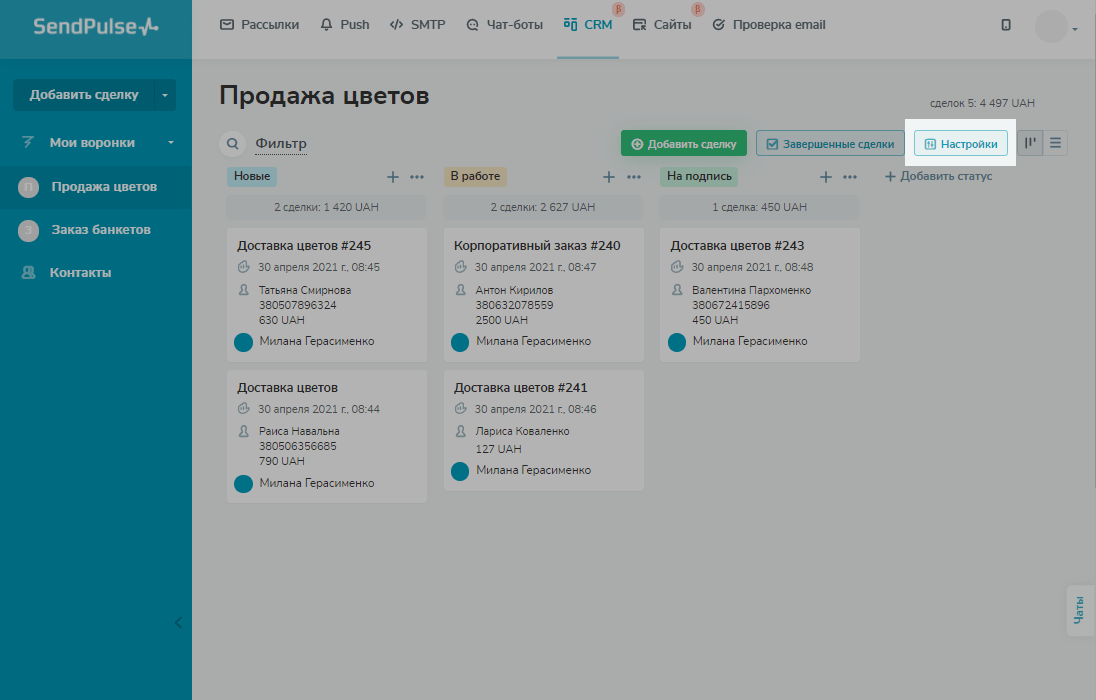This screenshot has width=1096, height=700.
Task: Click the green Добавить сделку button
Action: tap(683, 144)
